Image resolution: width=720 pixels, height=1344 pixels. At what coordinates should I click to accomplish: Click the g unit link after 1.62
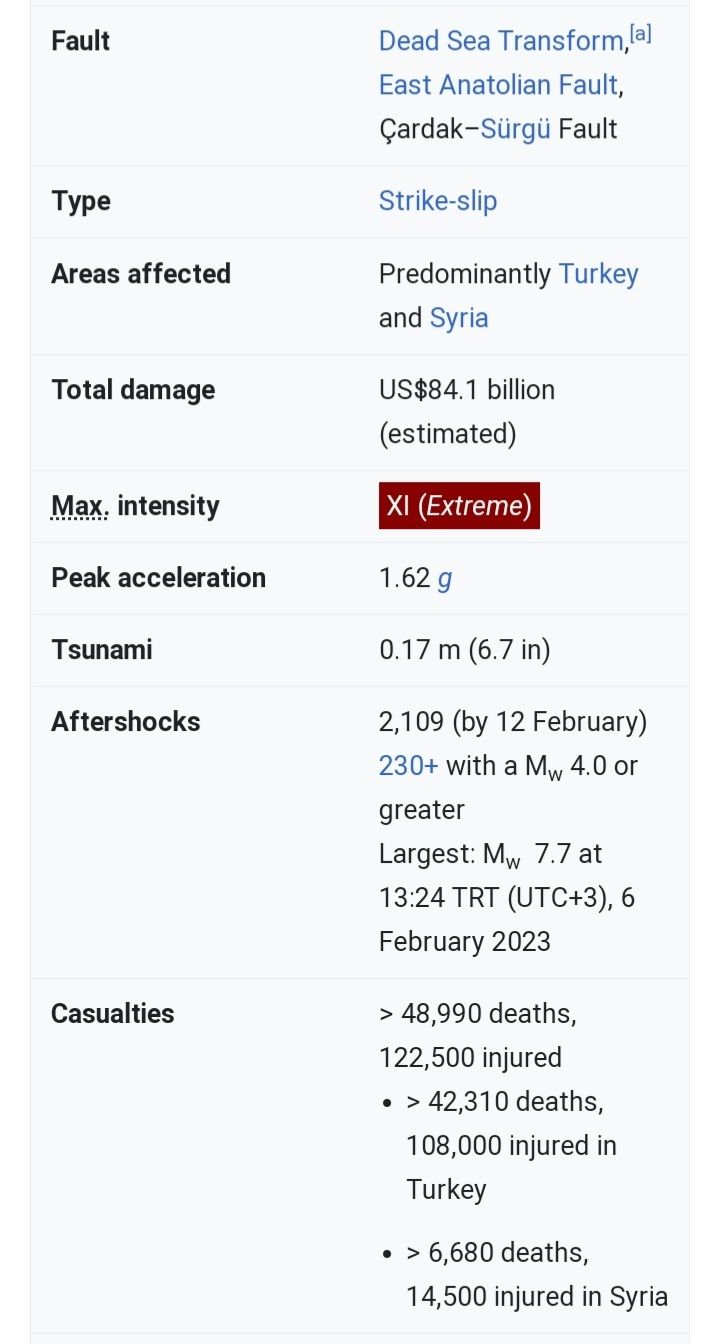(445, 578)
